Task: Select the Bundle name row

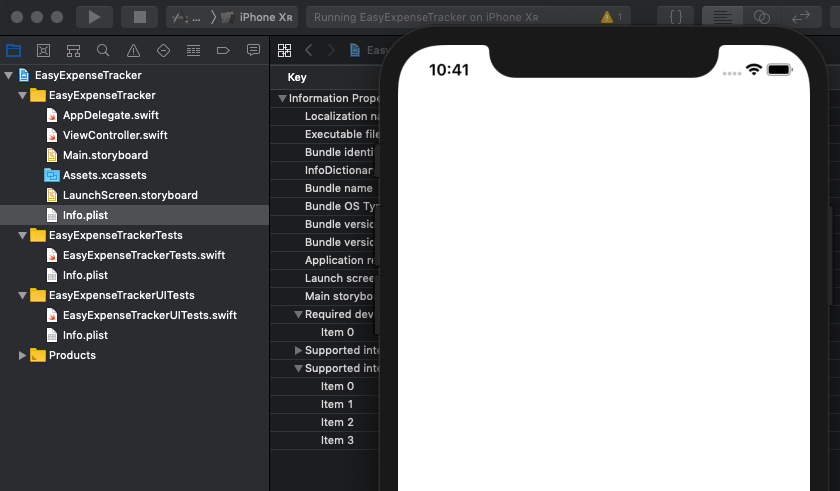Action: tap(325, 188)
